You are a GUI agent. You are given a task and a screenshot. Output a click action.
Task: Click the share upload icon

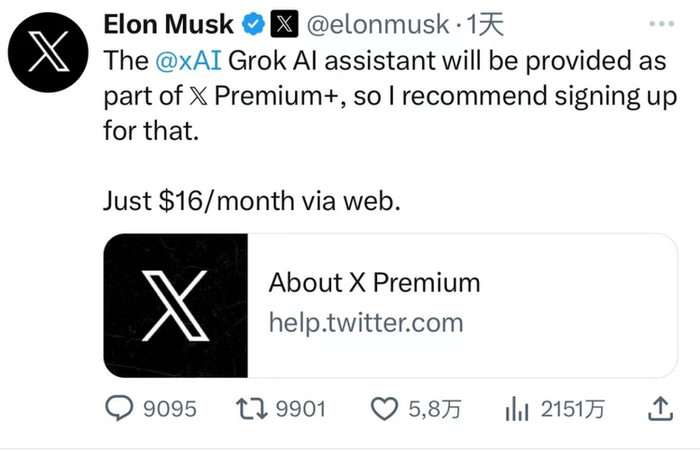[x=659, y=408]
